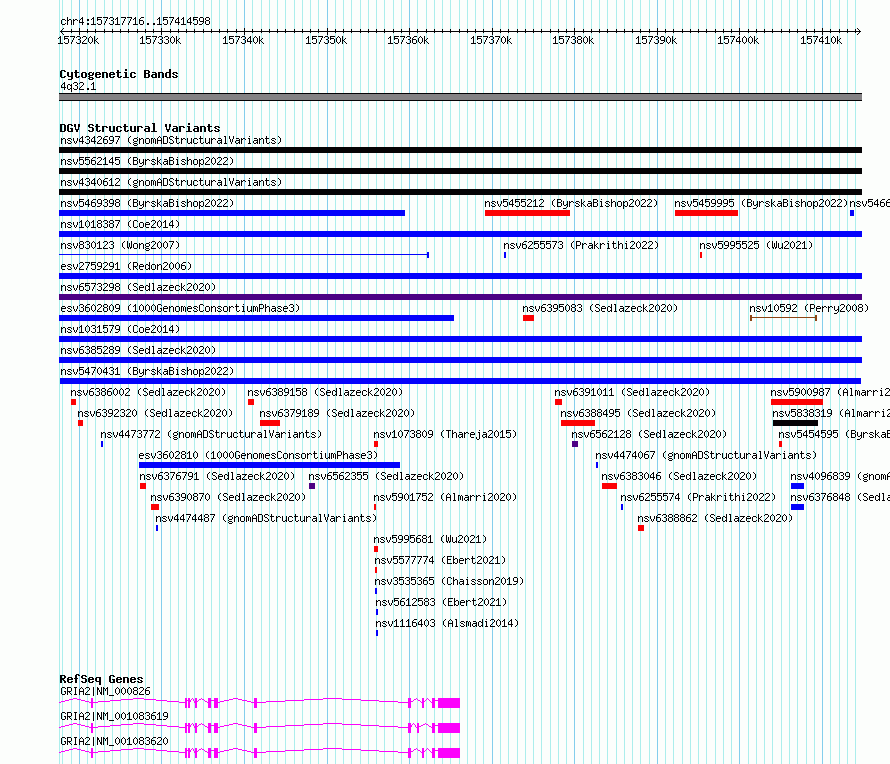Click the red nsv5455212 variant bar
The height and width of the screenshot is (764, 890).
[x=527, y=213]
